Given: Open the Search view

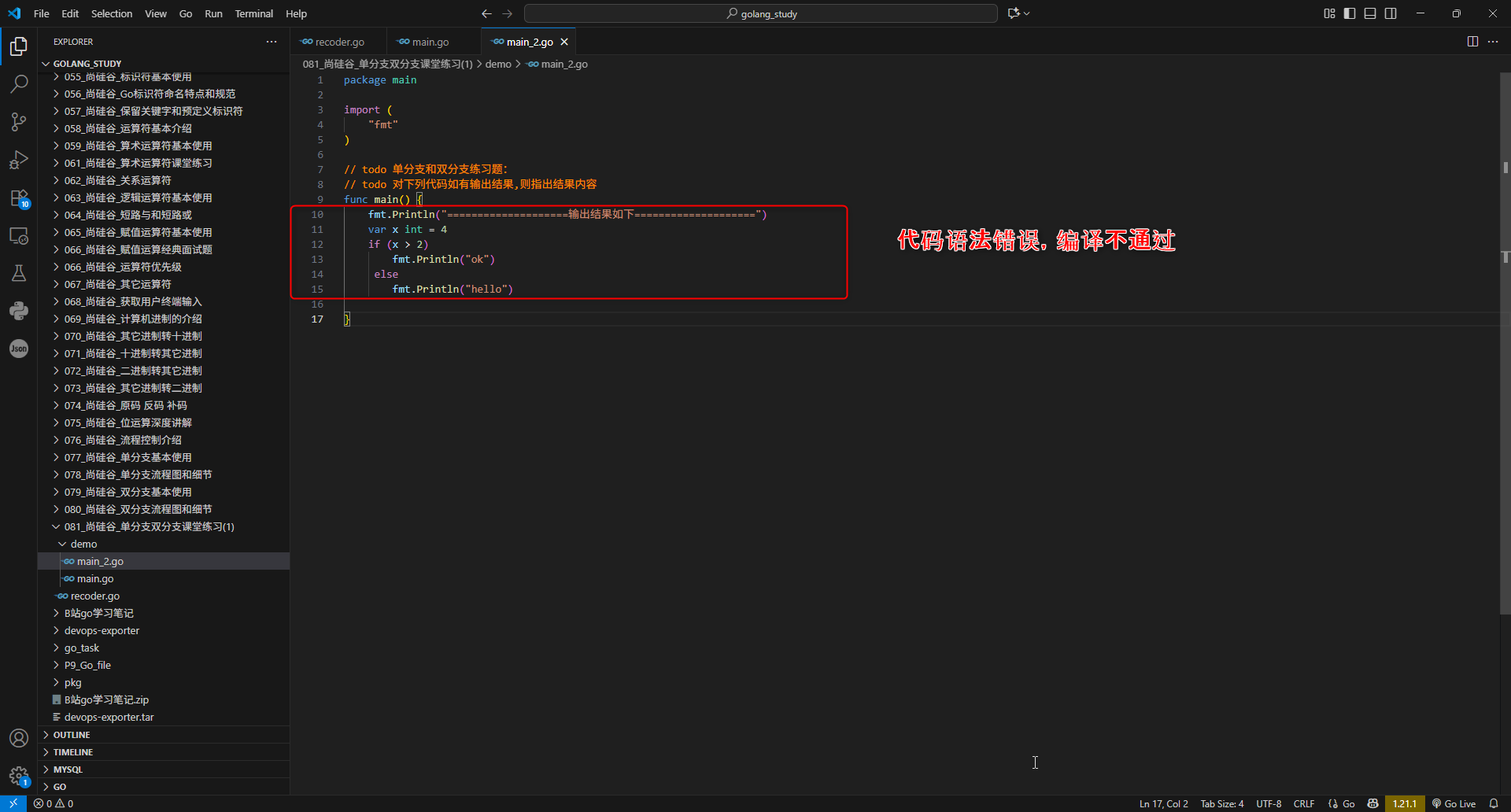Looking at the screenshot, I should click(x=19, y=83).
